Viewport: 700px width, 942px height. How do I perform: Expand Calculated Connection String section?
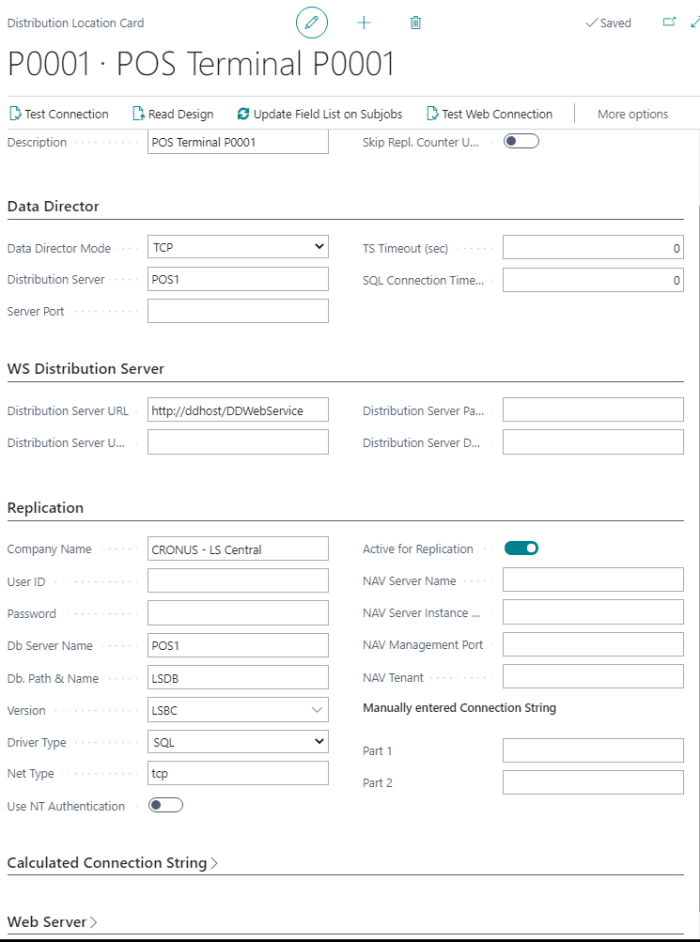tap(112, 863)
